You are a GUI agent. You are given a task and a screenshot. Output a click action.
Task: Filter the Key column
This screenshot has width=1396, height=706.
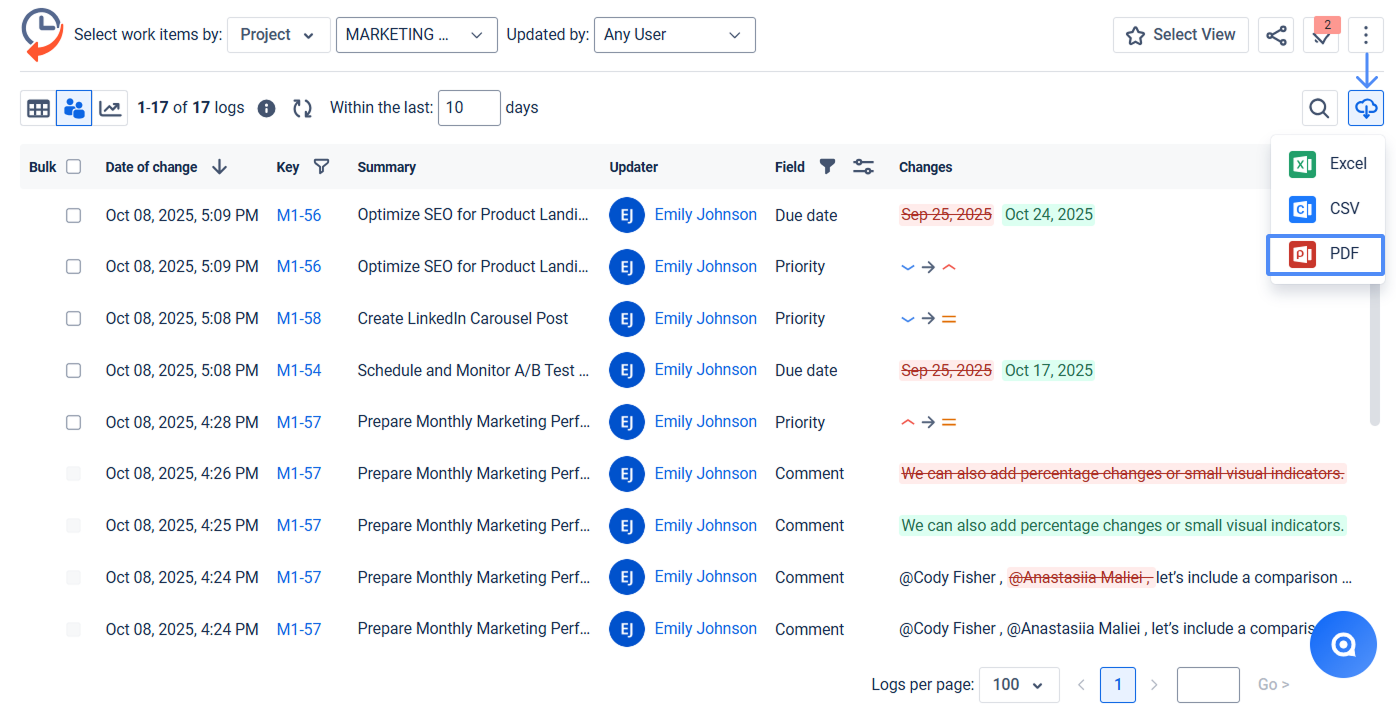[x=321, y=167]
